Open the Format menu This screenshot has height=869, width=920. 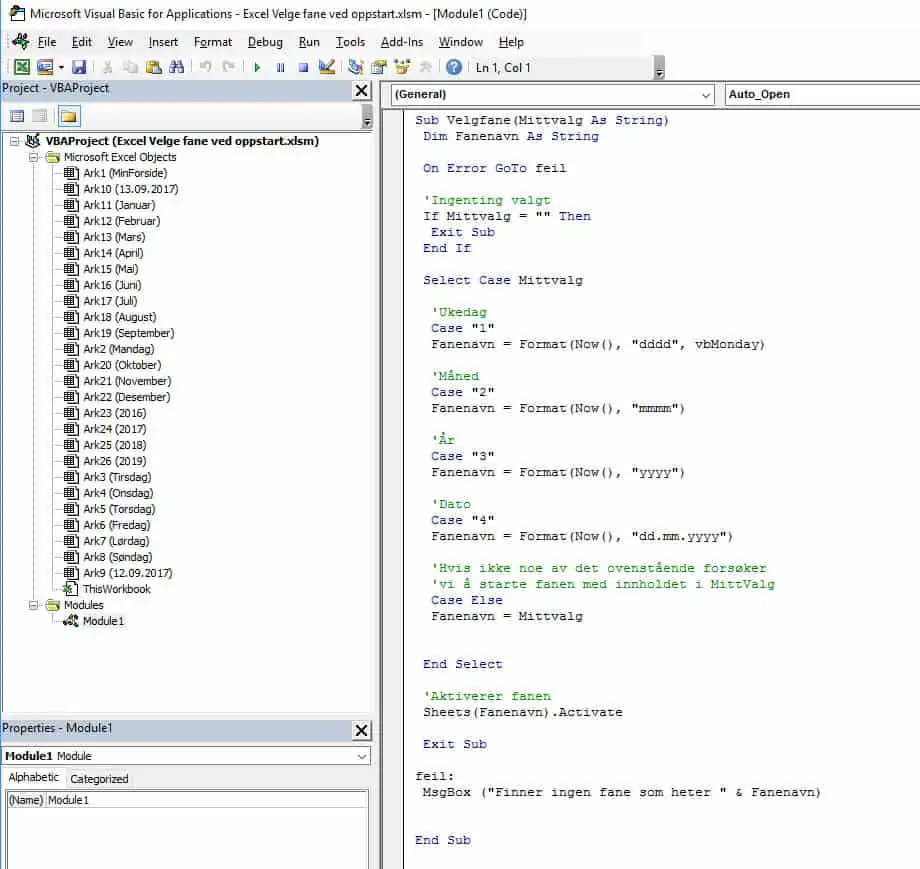point(213,42)
